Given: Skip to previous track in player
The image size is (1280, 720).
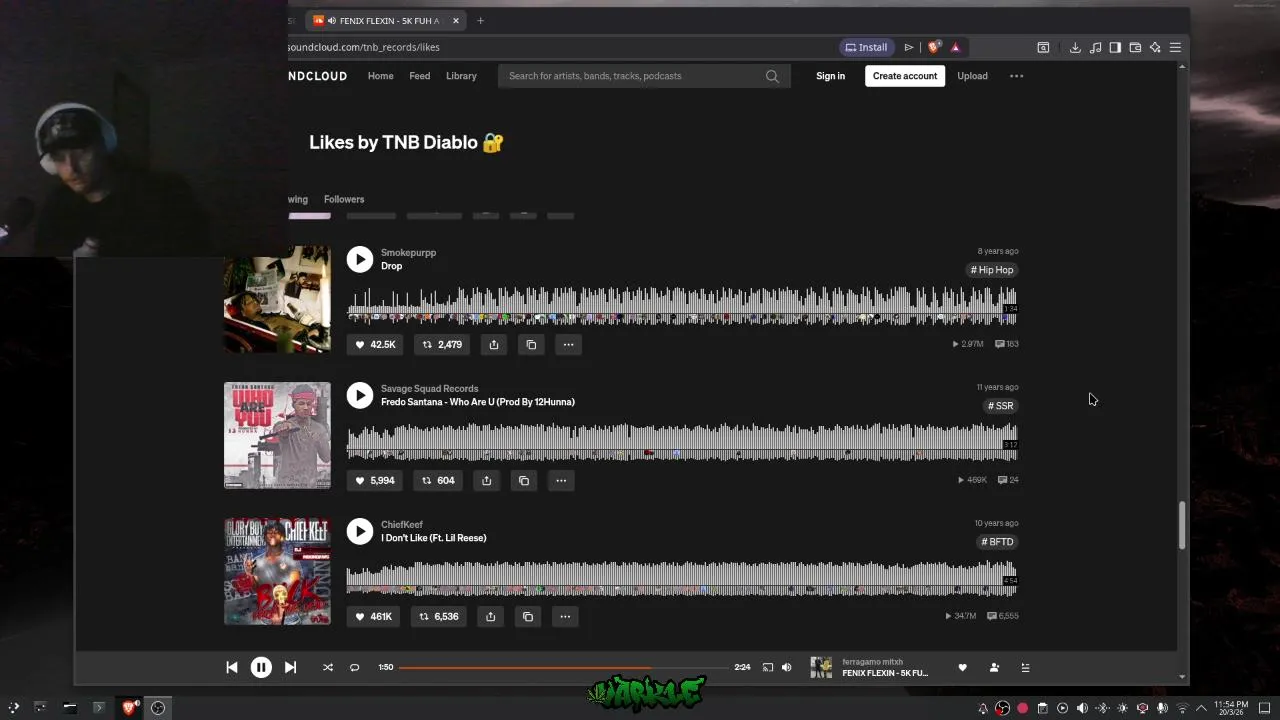Looking at the screenshot, I should point(232,667).
